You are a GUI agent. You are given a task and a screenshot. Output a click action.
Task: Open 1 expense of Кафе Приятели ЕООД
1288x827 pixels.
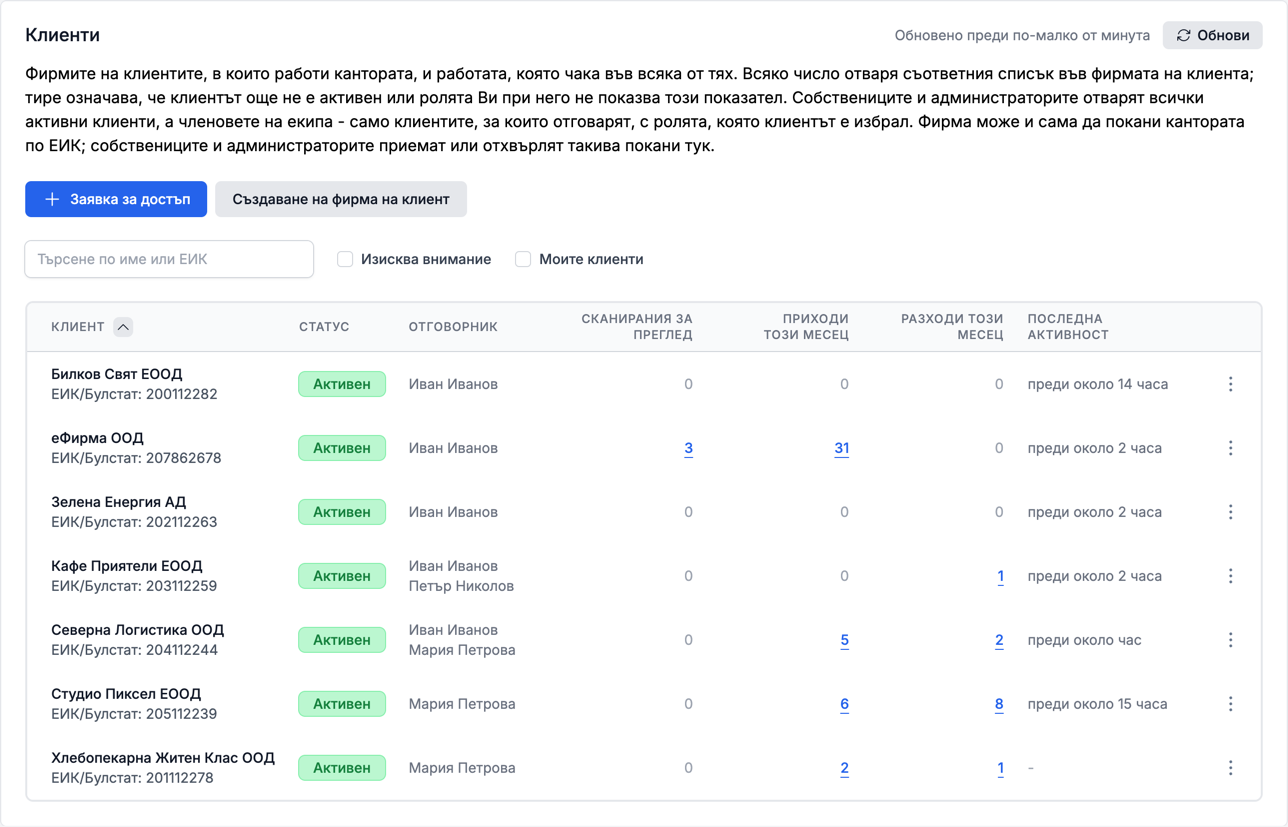1000,576
